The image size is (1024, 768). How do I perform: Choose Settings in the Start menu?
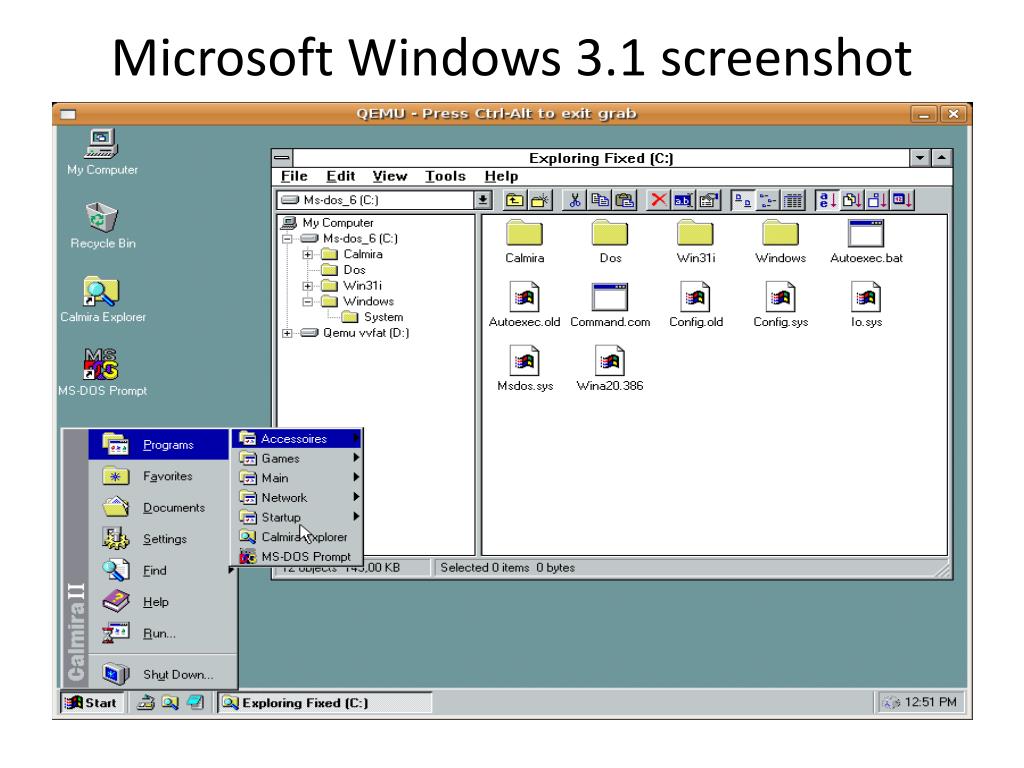(161, 539)
